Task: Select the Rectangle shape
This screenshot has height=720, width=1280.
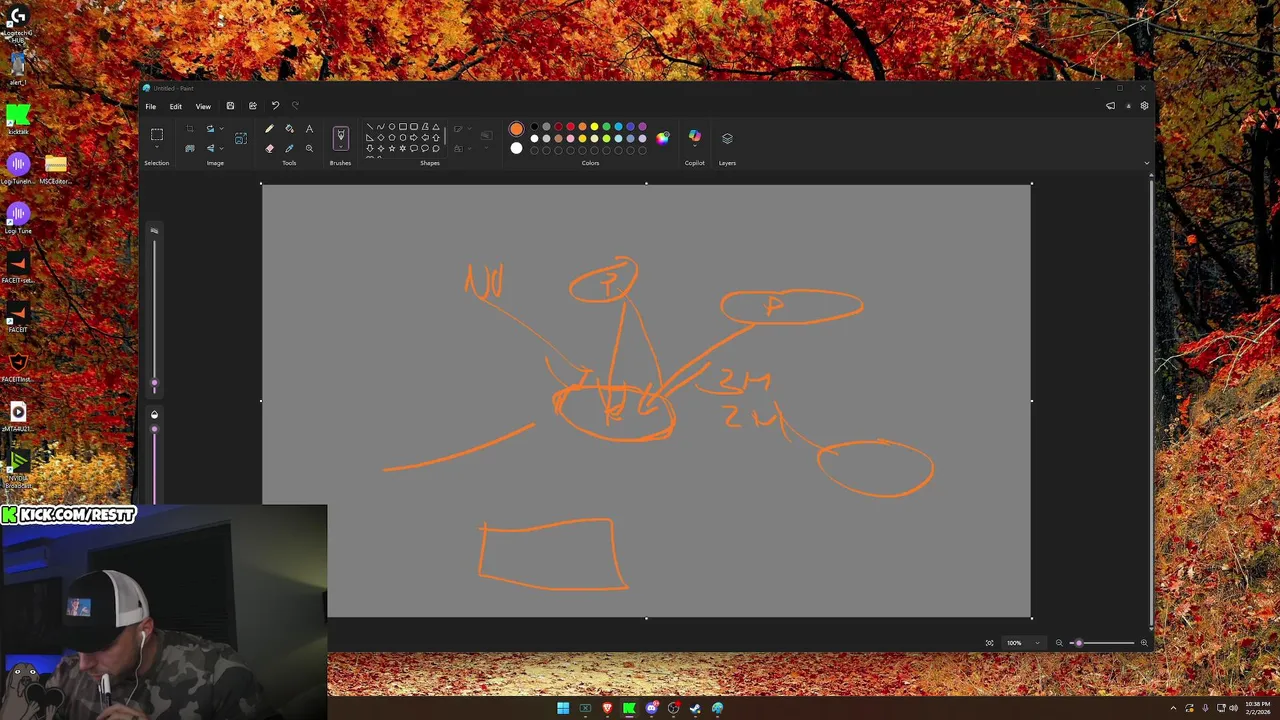Action: (402, 127)
